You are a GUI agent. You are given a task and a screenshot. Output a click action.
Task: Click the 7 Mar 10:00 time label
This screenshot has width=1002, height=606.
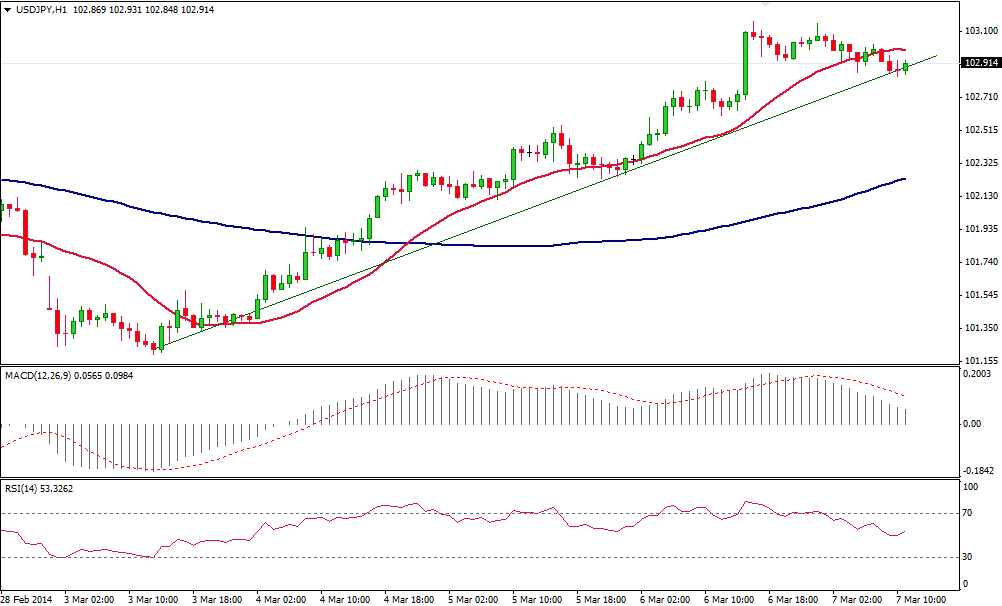[919, 599]
